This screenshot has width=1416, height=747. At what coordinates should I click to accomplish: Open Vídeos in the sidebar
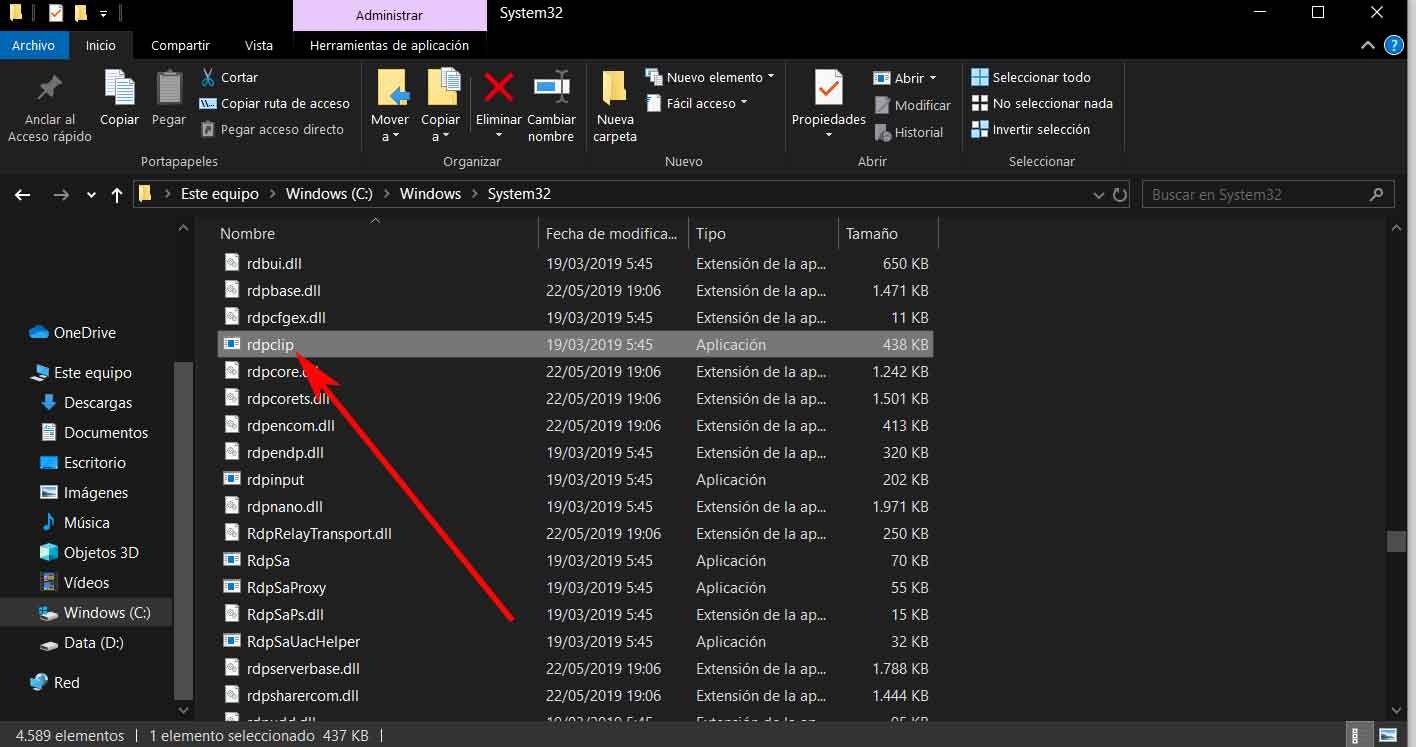[x=75, y=583]
